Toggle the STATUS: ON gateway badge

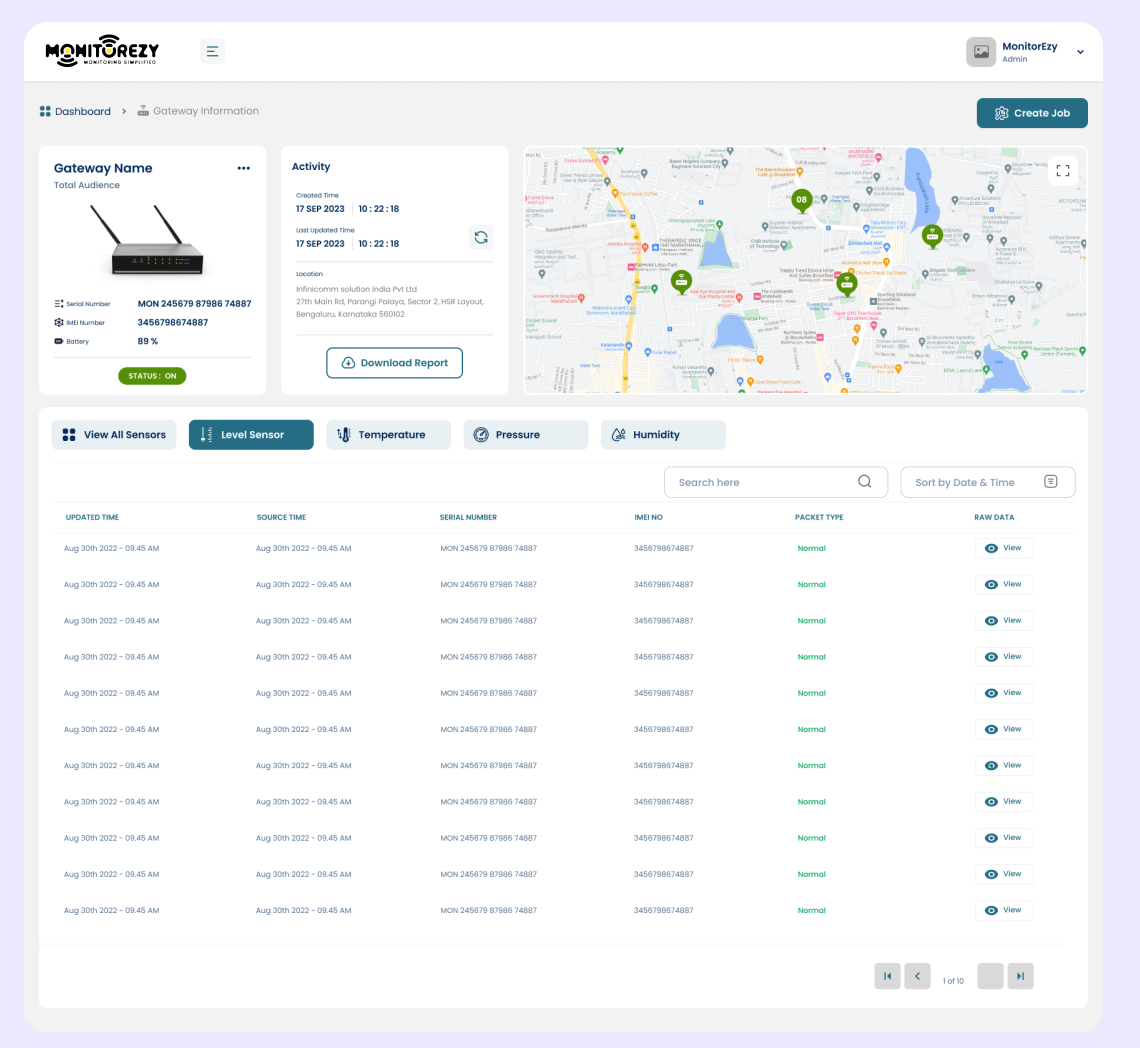152,376
